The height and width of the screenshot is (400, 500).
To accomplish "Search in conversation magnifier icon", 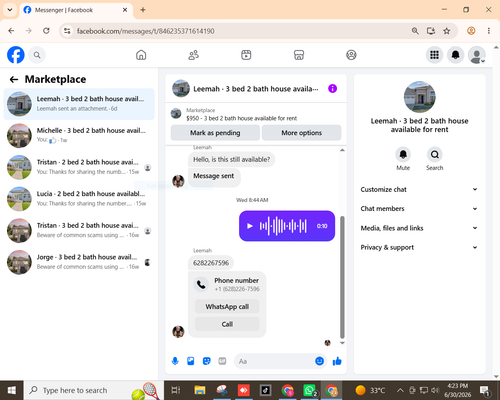I will 435,154.
